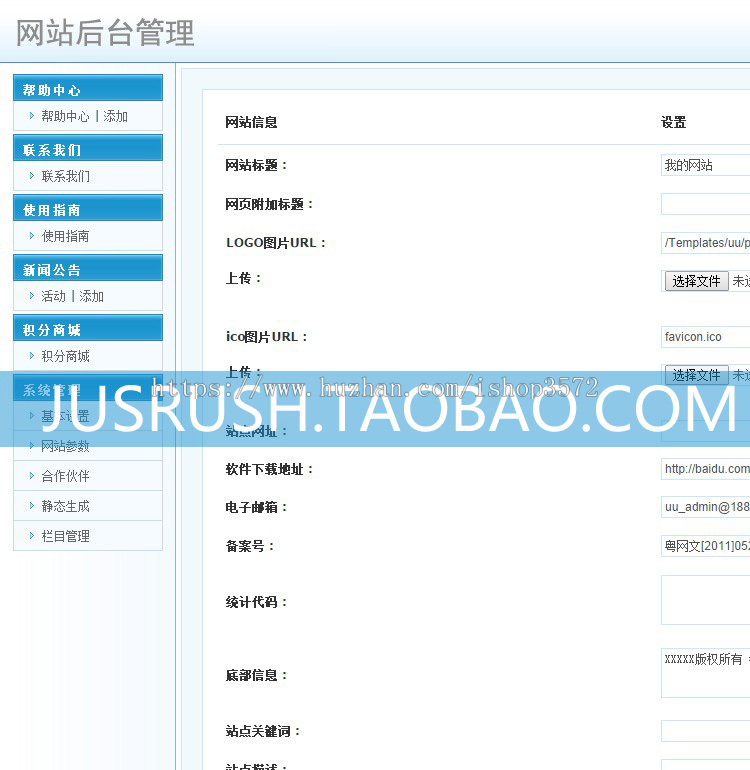
Task: Click arrow icon beside 使用指南 link
Action: [32, 236]
